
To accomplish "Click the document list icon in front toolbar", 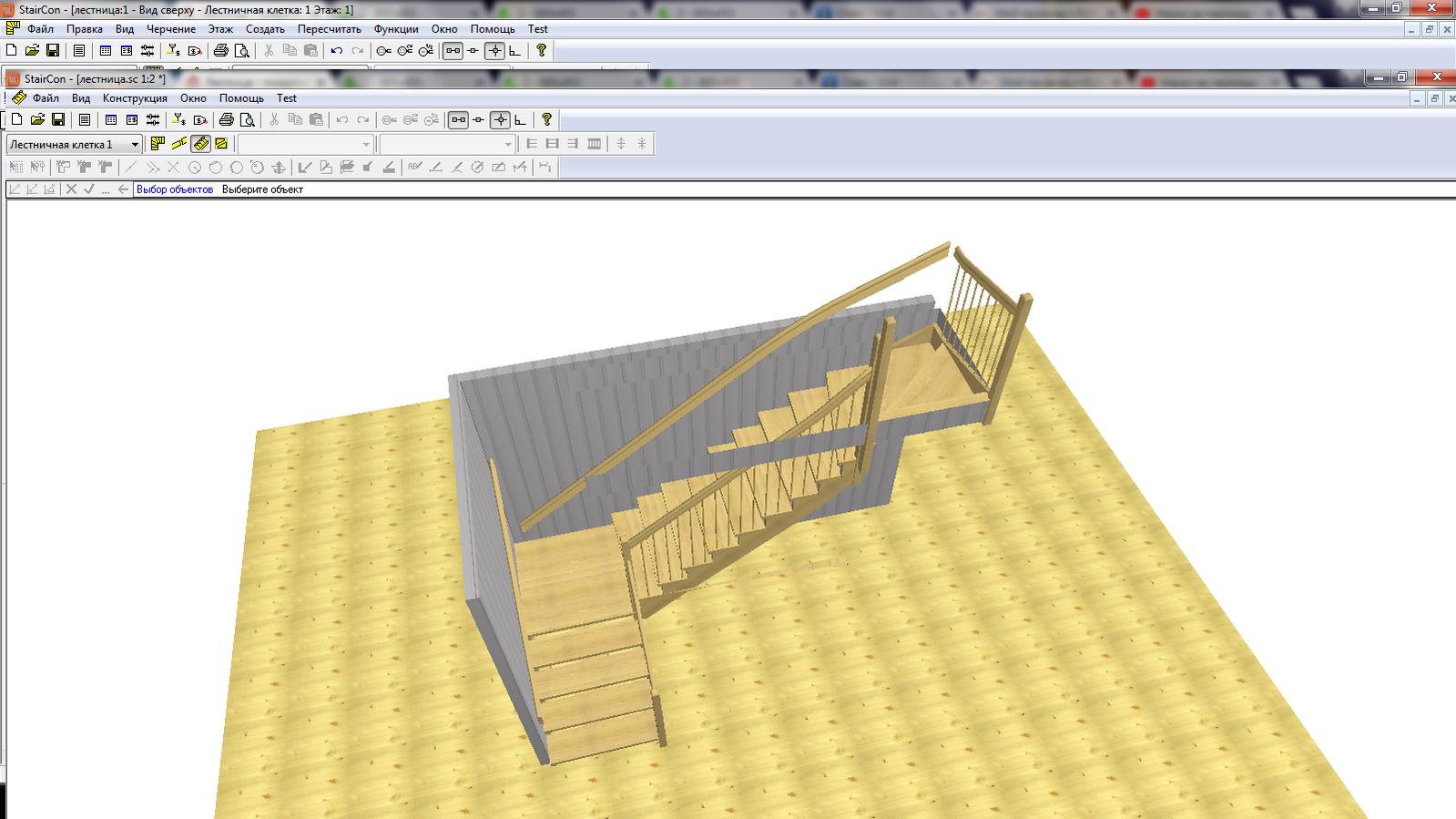I will coord(85,119).
